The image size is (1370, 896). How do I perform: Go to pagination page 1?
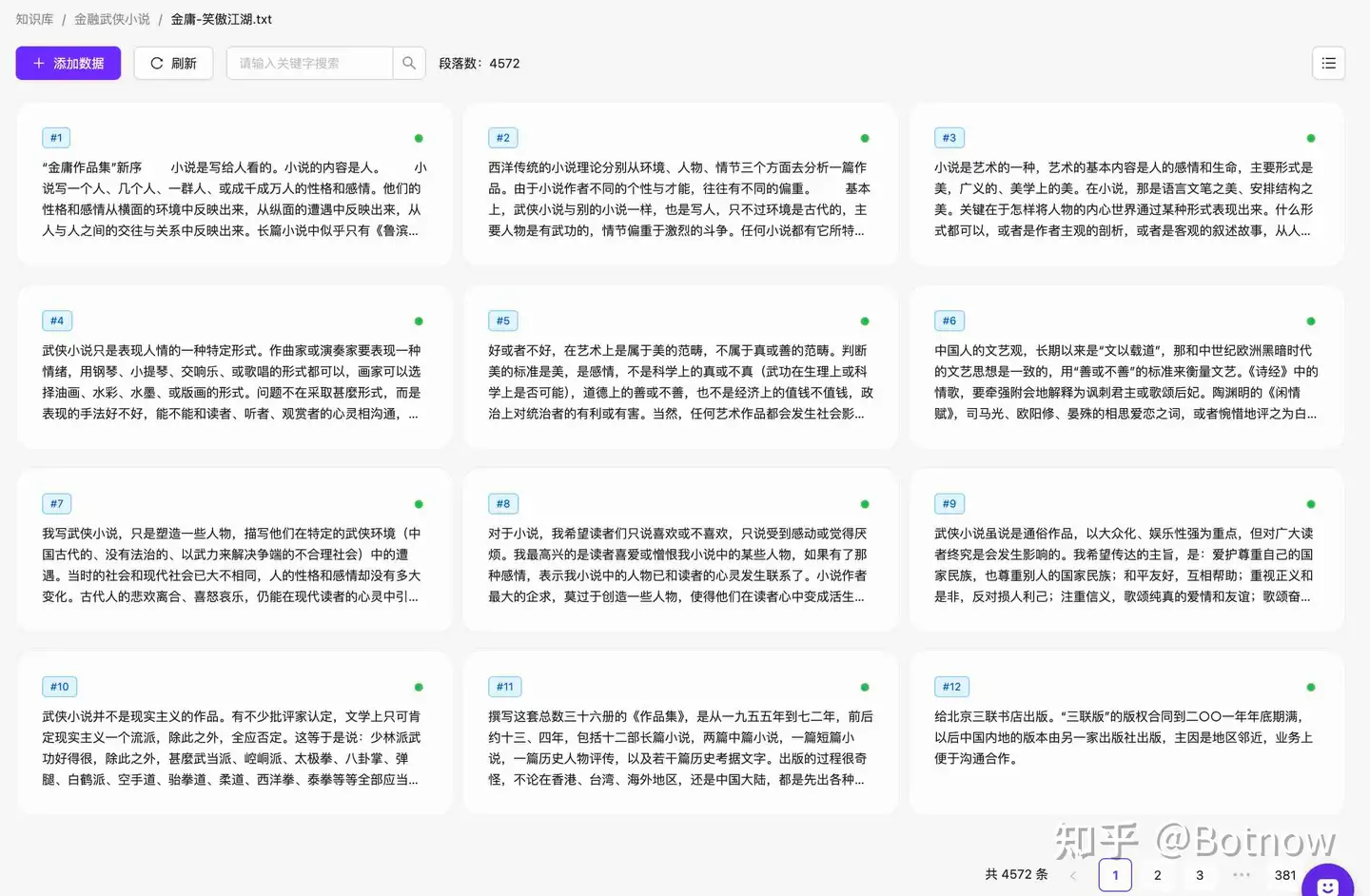1115,875
